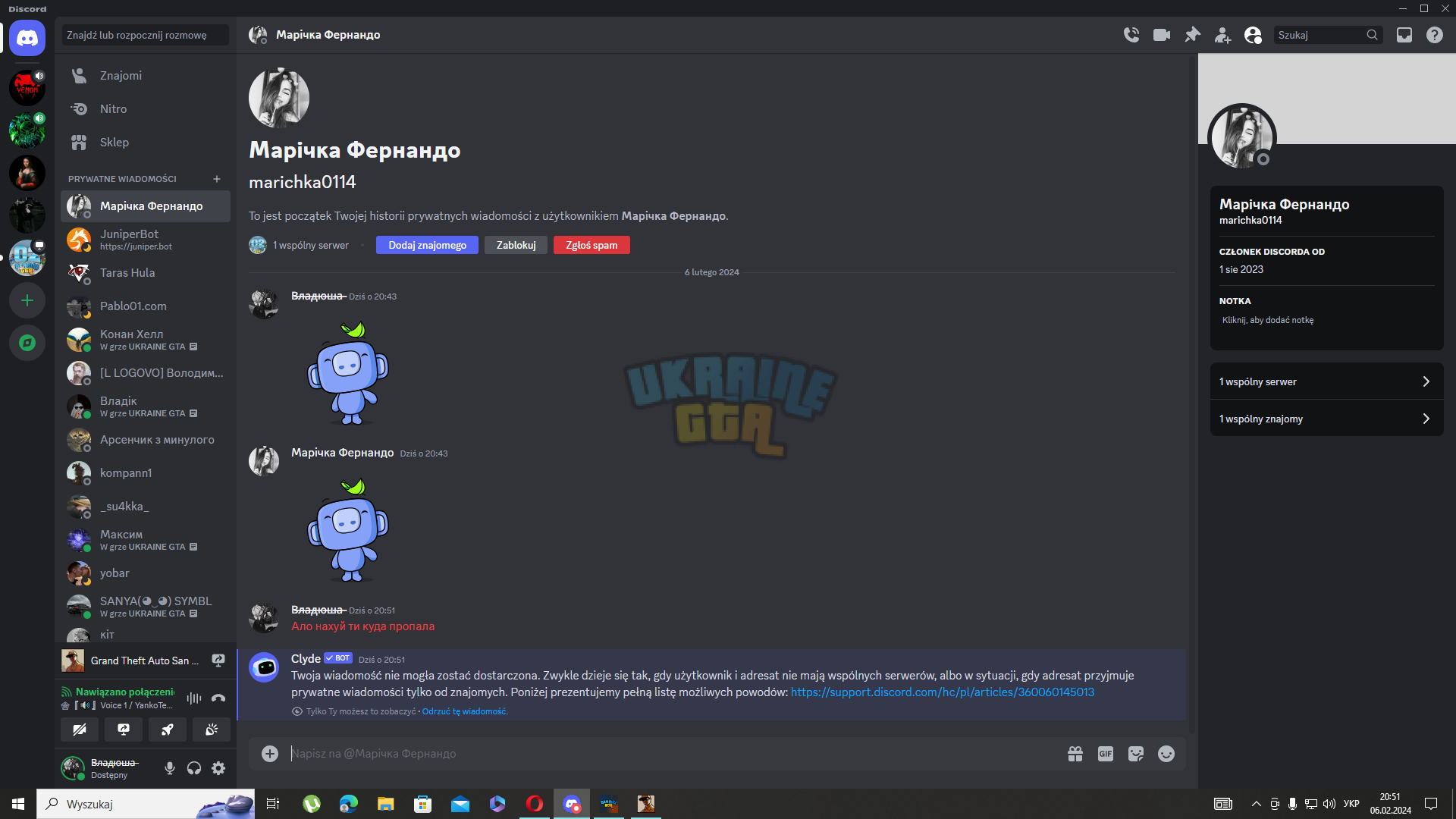Start a video call from chat header
The height and width of the screenshot is (819, 1456).
pos(1162,35)
